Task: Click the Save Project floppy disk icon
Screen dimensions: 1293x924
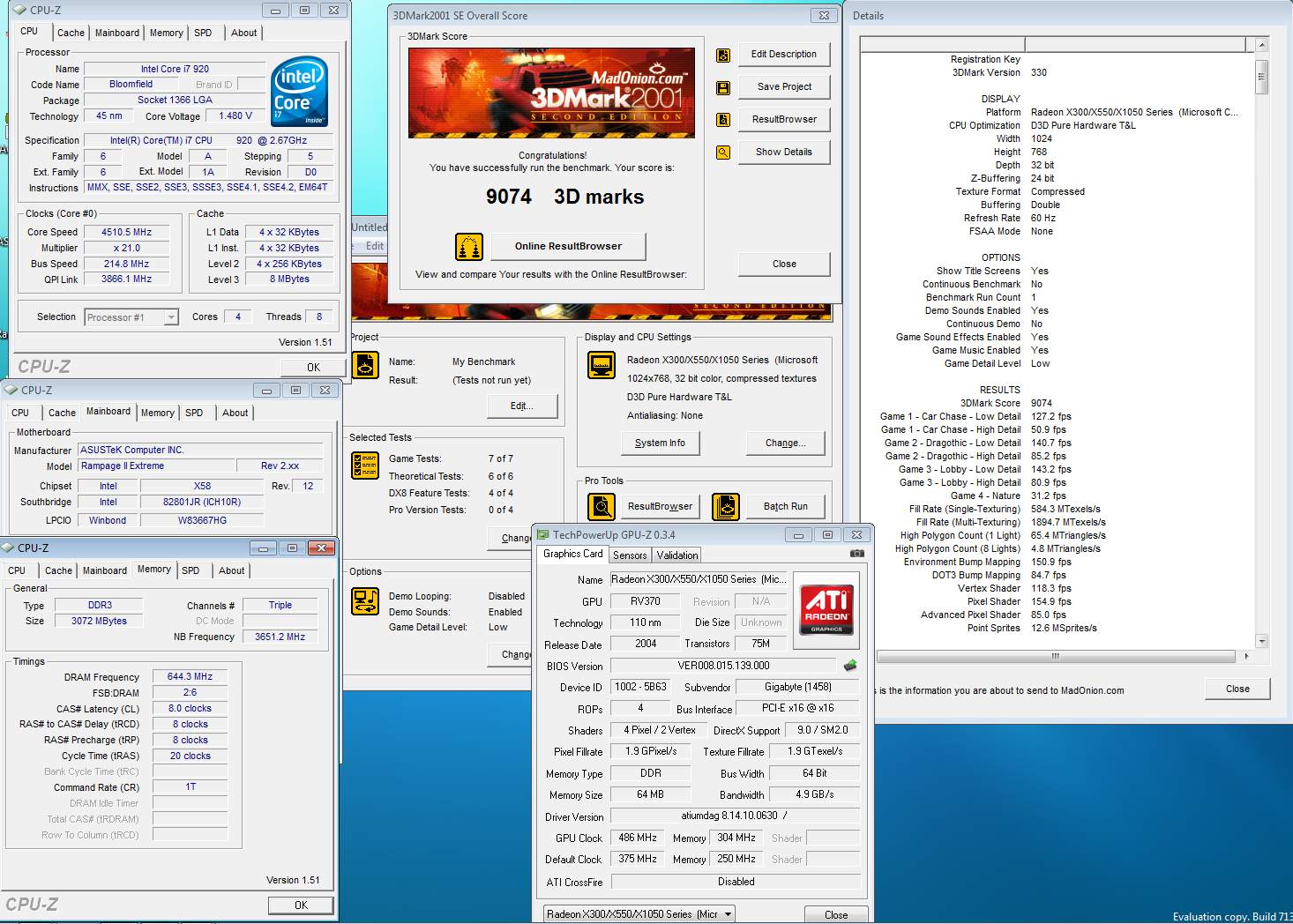Action: (723, 88)
